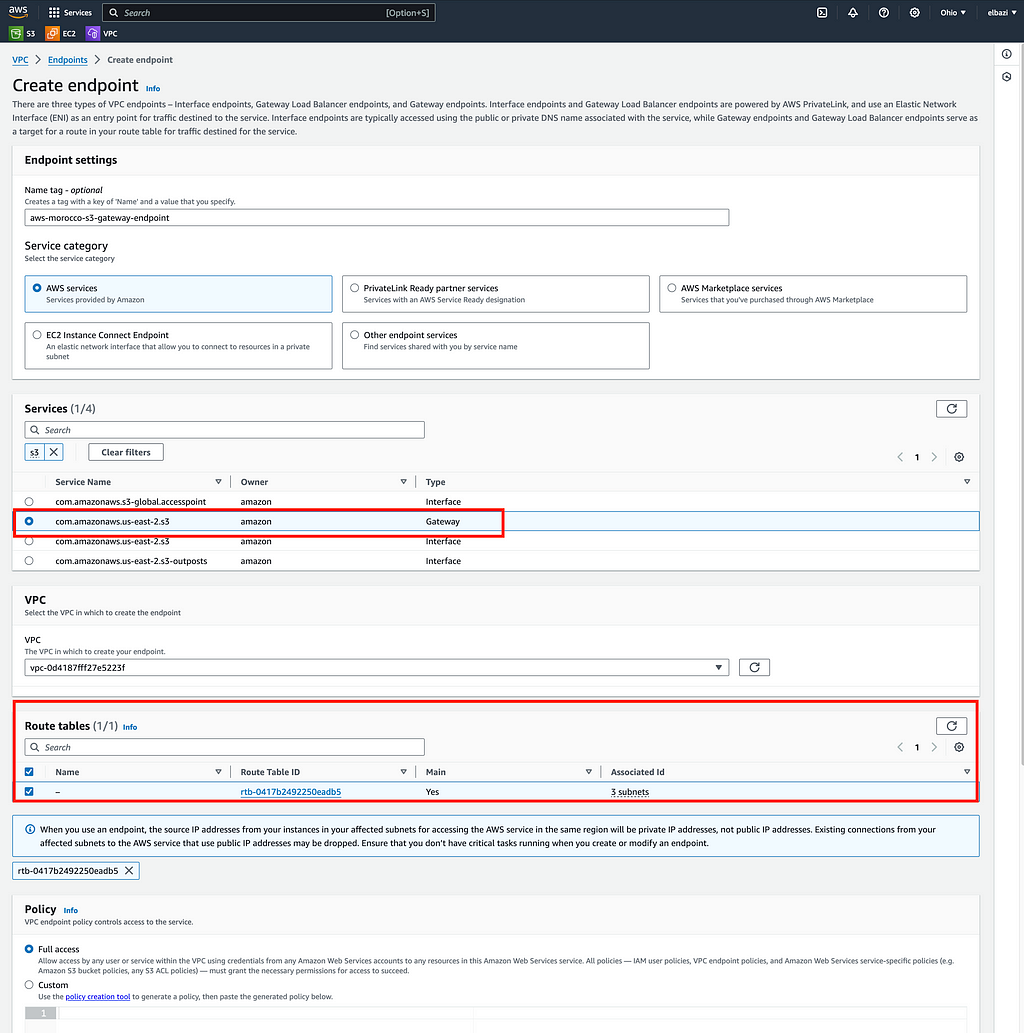Select the Interface type us-east-2.s3 service
Viewport: 1024px width, 1033px height.
point(29,542)
